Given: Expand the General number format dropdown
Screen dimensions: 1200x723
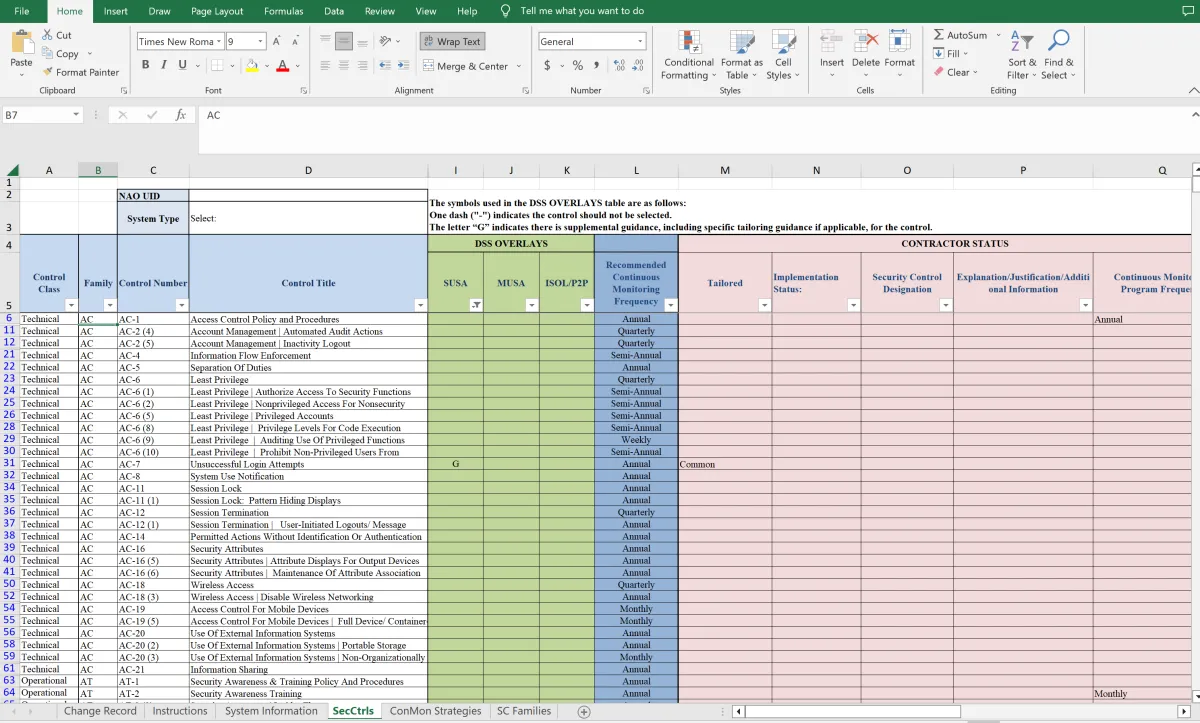Looking at the screenshot, I should click(640, 41).
